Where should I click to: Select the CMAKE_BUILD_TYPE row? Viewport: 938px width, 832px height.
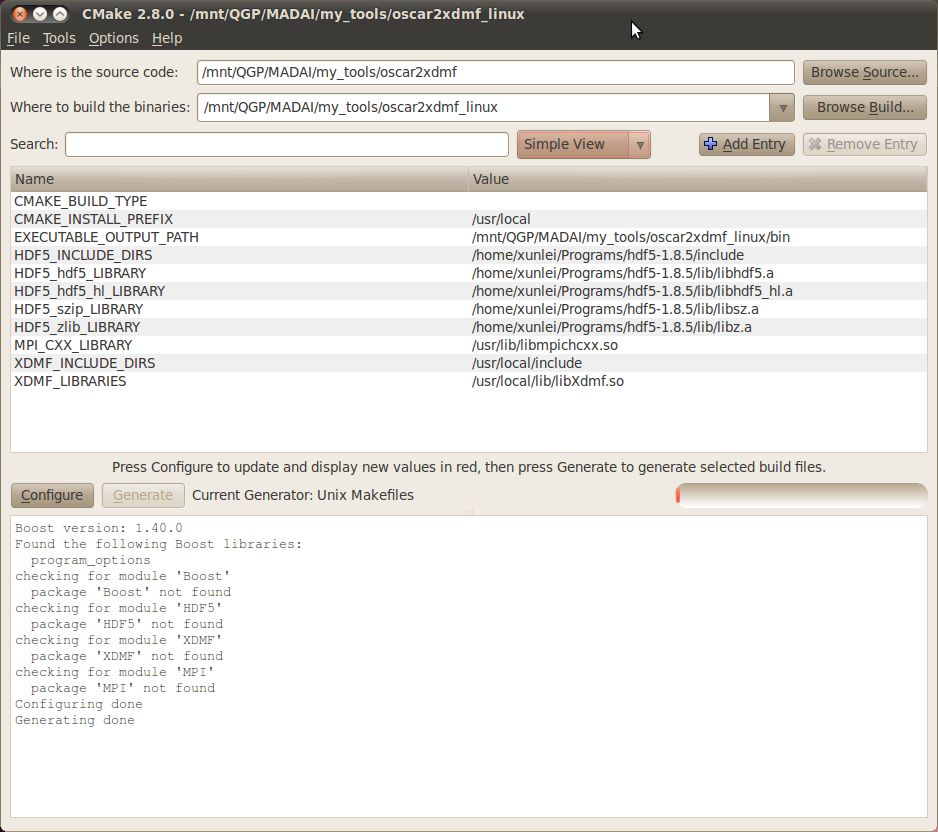point(468,201)
